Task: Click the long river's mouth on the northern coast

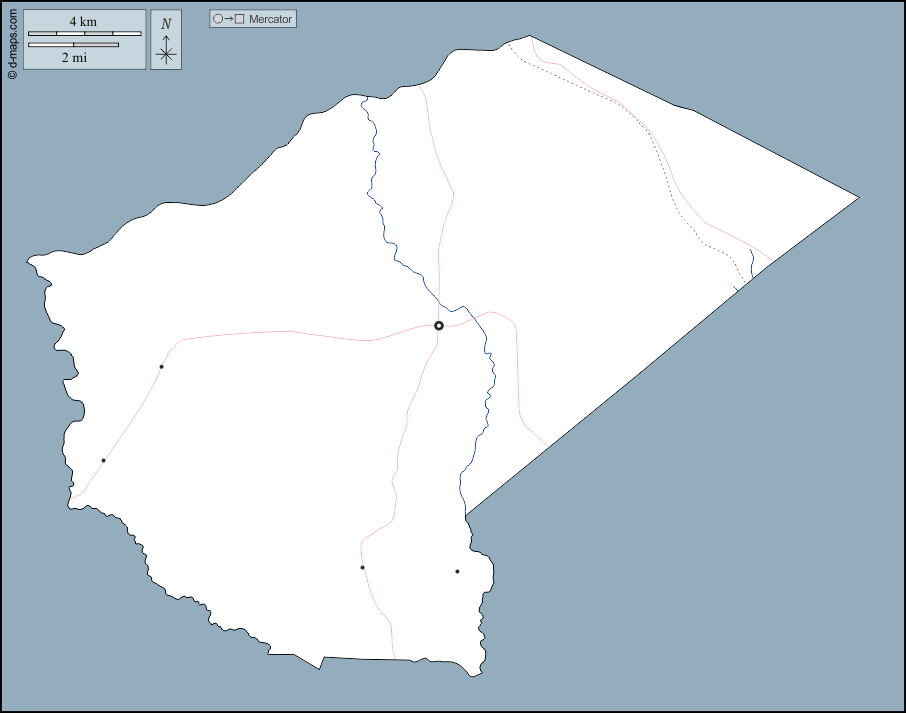Action: coord(363,98)
